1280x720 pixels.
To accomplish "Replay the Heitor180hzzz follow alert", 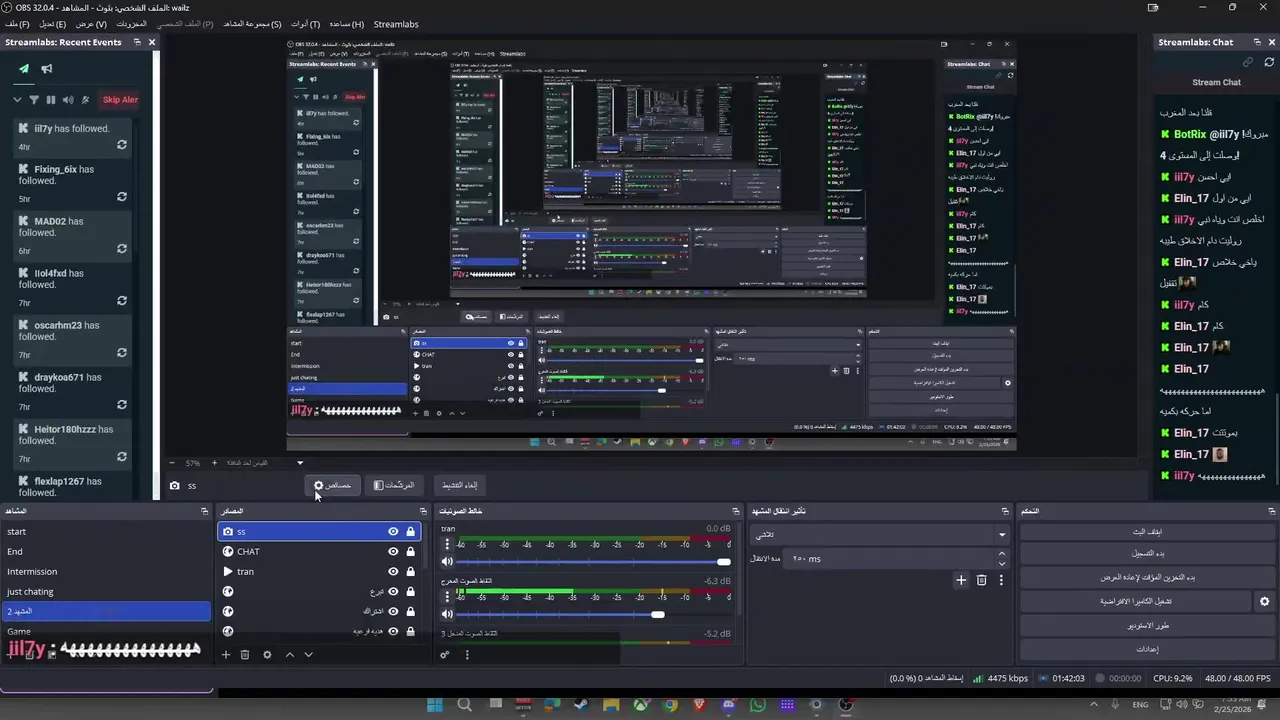I will tap(122, 457).
